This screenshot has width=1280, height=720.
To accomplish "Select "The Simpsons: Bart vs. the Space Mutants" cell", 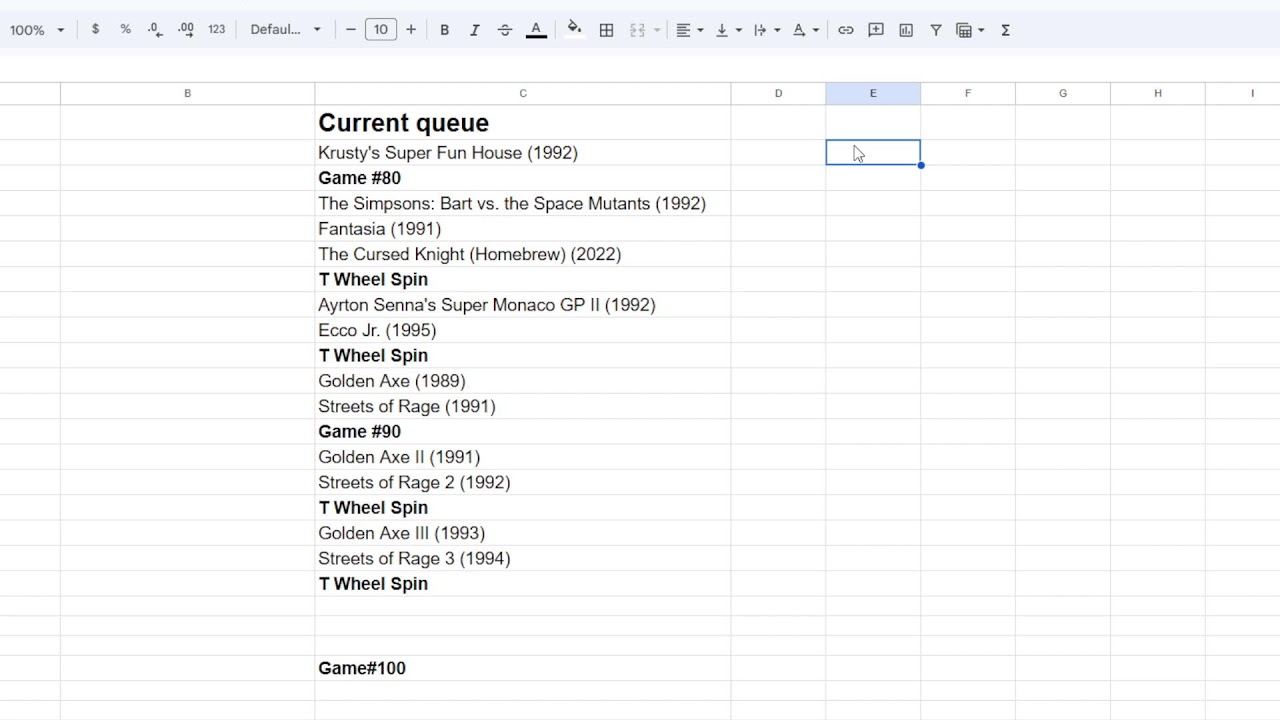I will (523, 204).
